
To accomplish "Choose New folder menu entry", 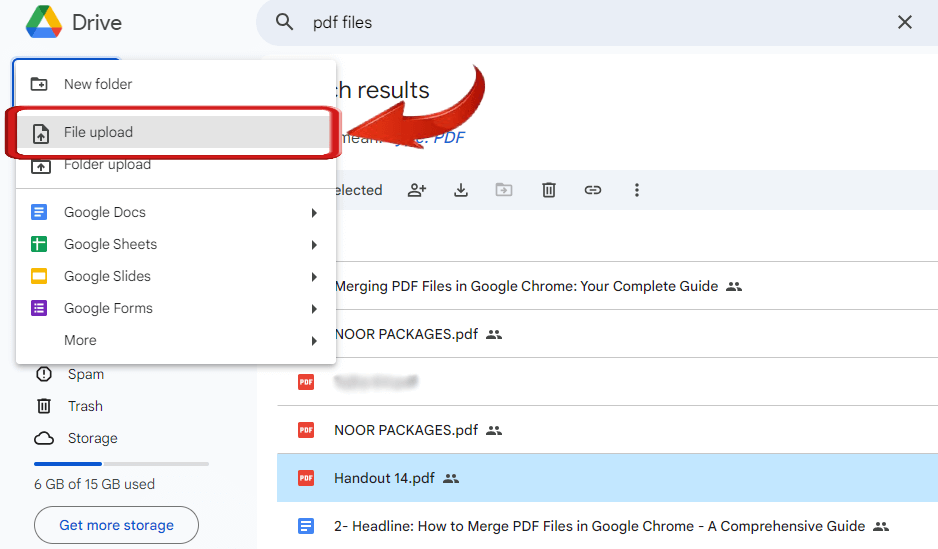I will pyautogui.click(x=98, y=84).
